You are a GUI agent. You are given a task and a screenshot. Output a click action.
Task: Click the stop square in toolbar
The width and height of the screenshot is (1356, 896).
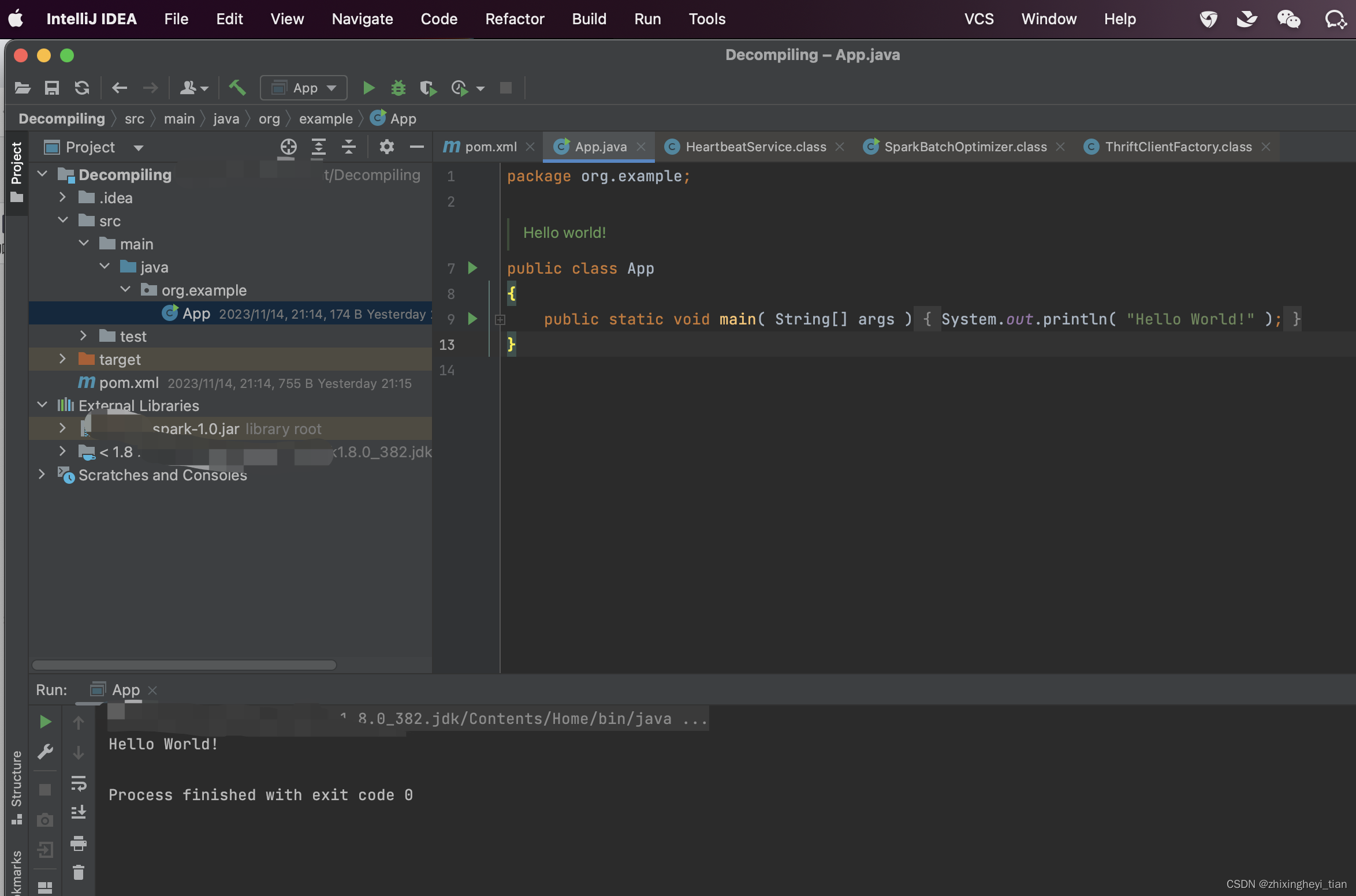click(506, 88)
